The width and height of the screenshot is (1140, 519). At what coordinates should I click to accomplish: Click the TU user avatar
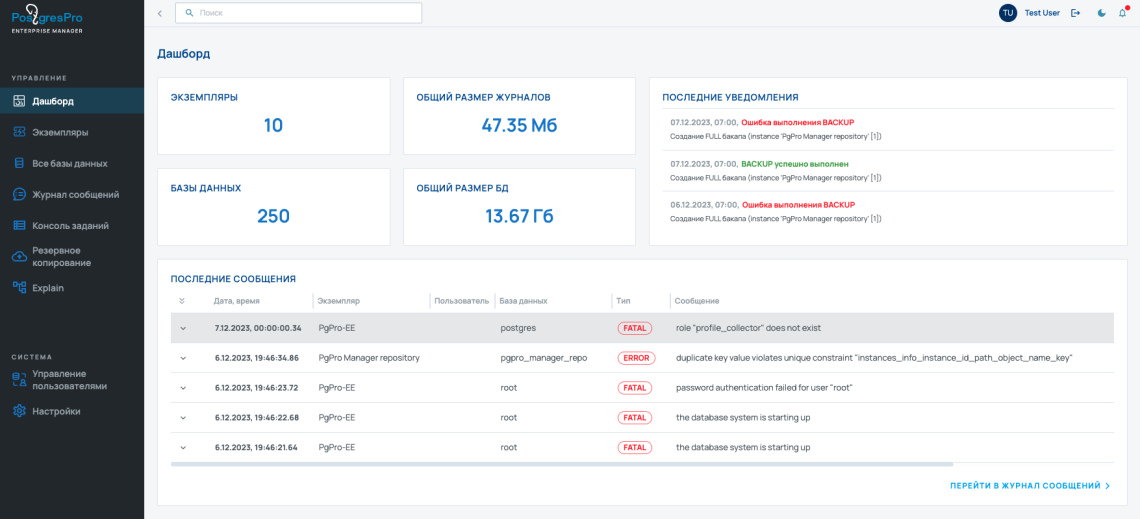click(x=1007, y=13)
